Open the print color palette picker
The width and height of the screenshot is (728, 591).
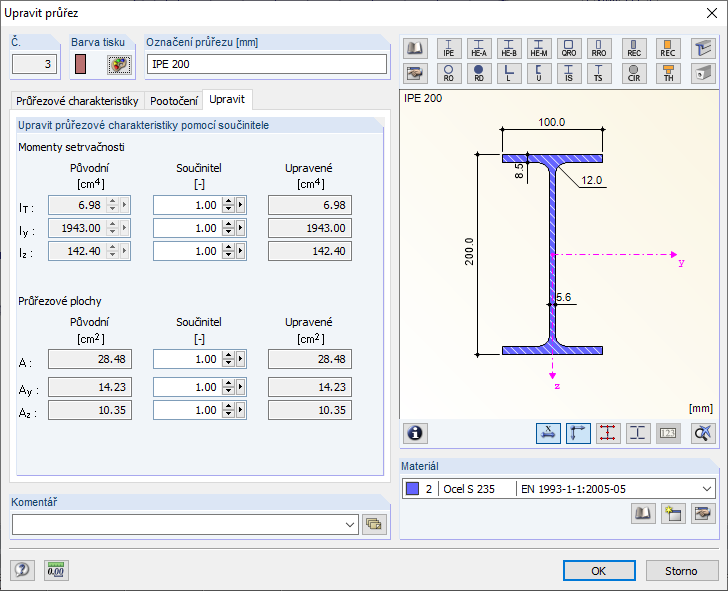point(120,65)
